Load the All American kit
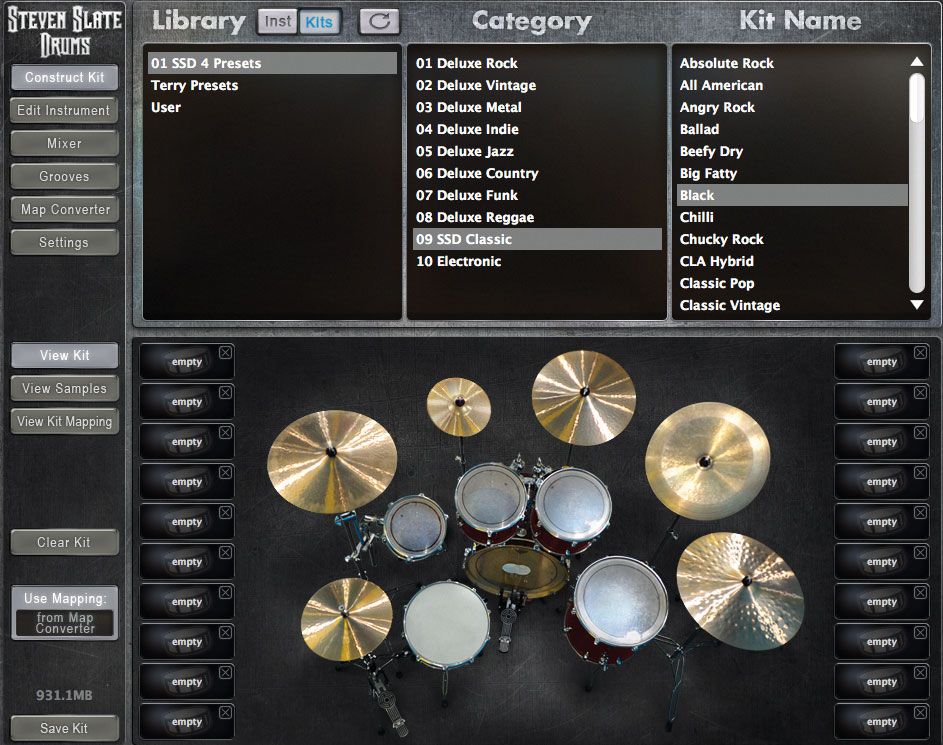This screenshot has width=943, height=745. coord(792,85)
